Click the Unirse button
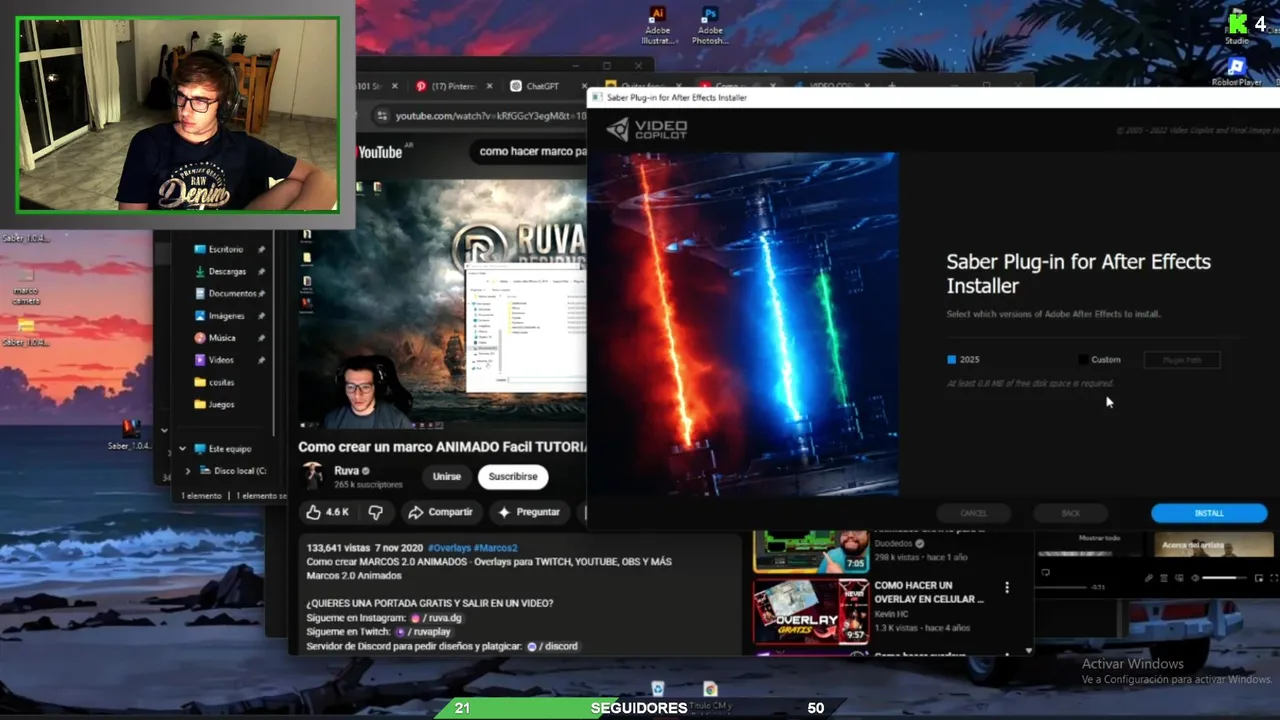This screenshot has width=1280, height=720. point(446,477)
